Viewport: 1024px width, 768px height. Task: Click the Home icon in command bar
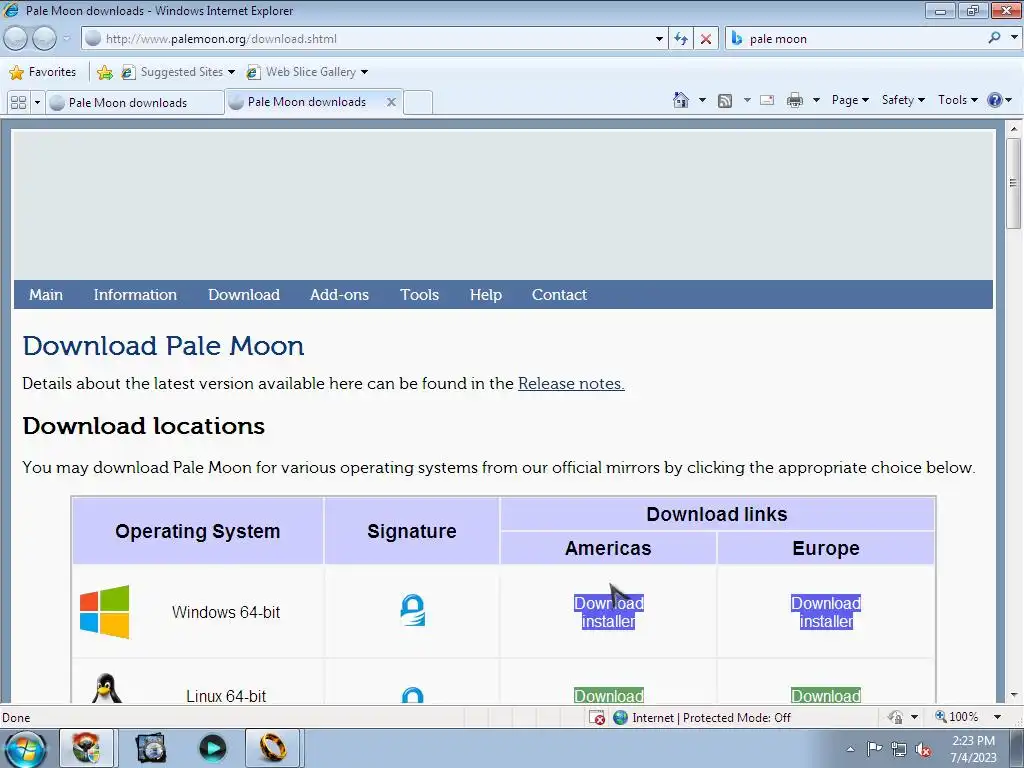coord(680,100)
